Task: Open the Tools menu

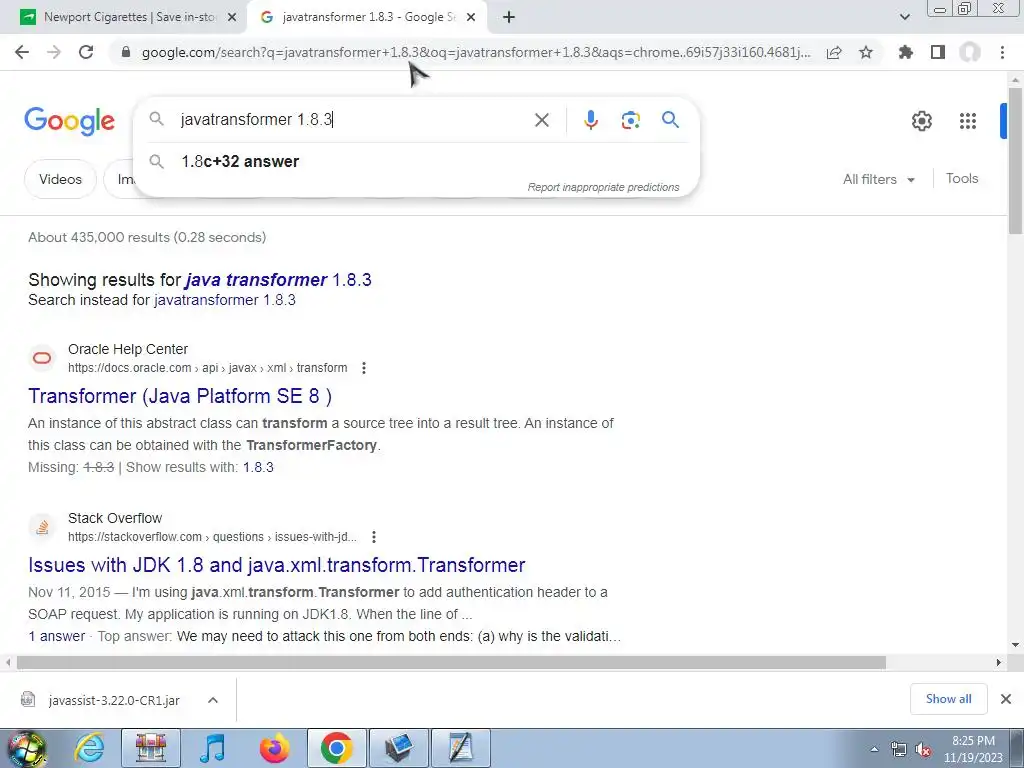Action: 961,178
